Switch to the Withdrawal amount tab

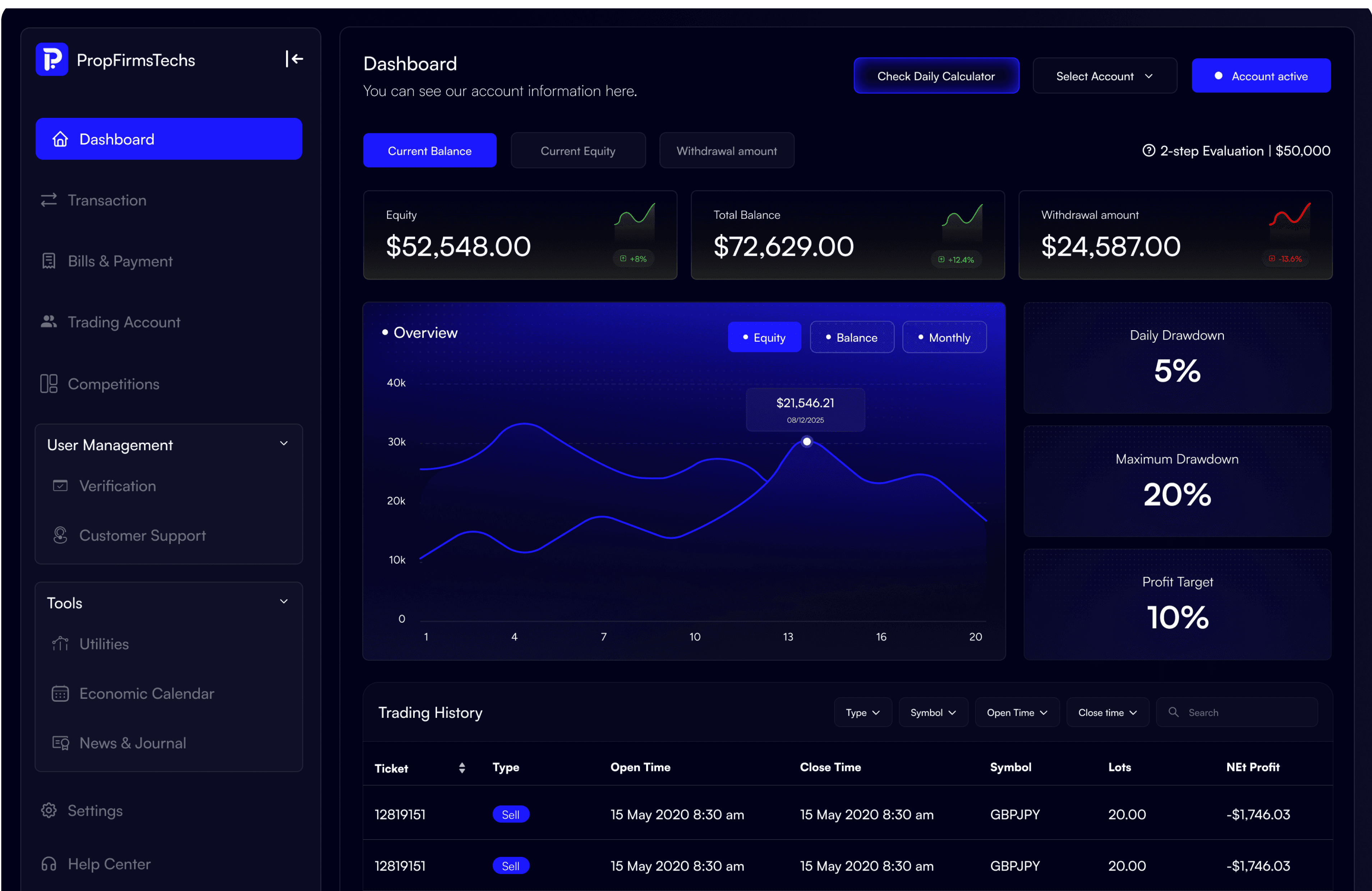point(726,151)
